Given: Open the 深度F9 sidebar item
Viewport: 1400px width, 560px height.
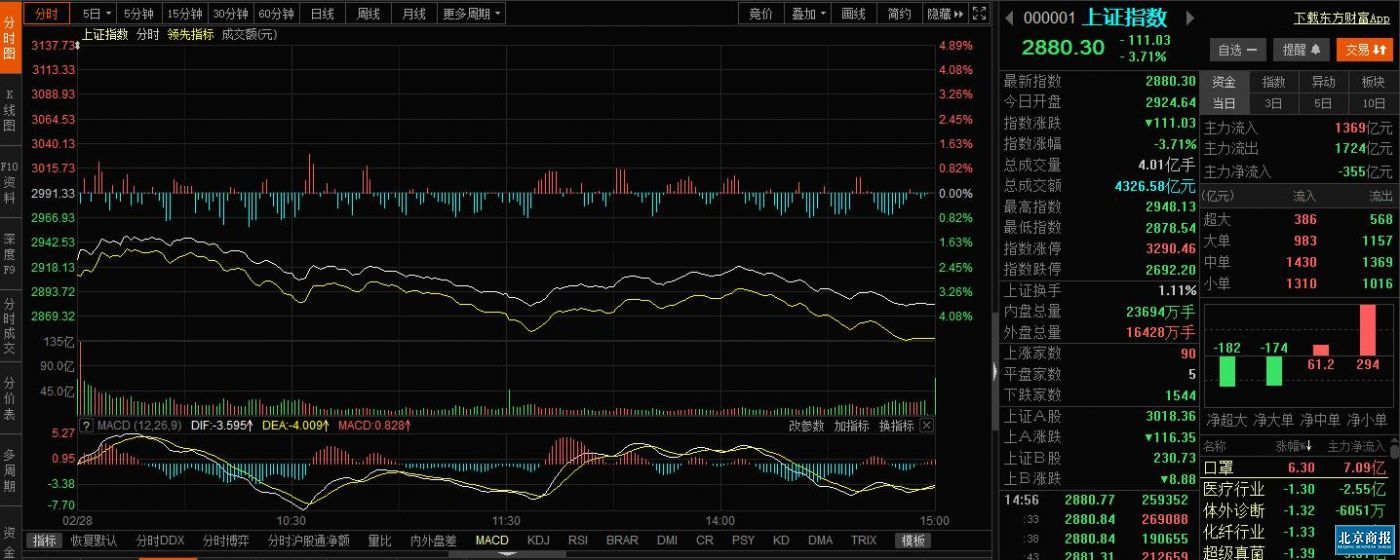Looking at the screenshot, I should pos(9,254).
